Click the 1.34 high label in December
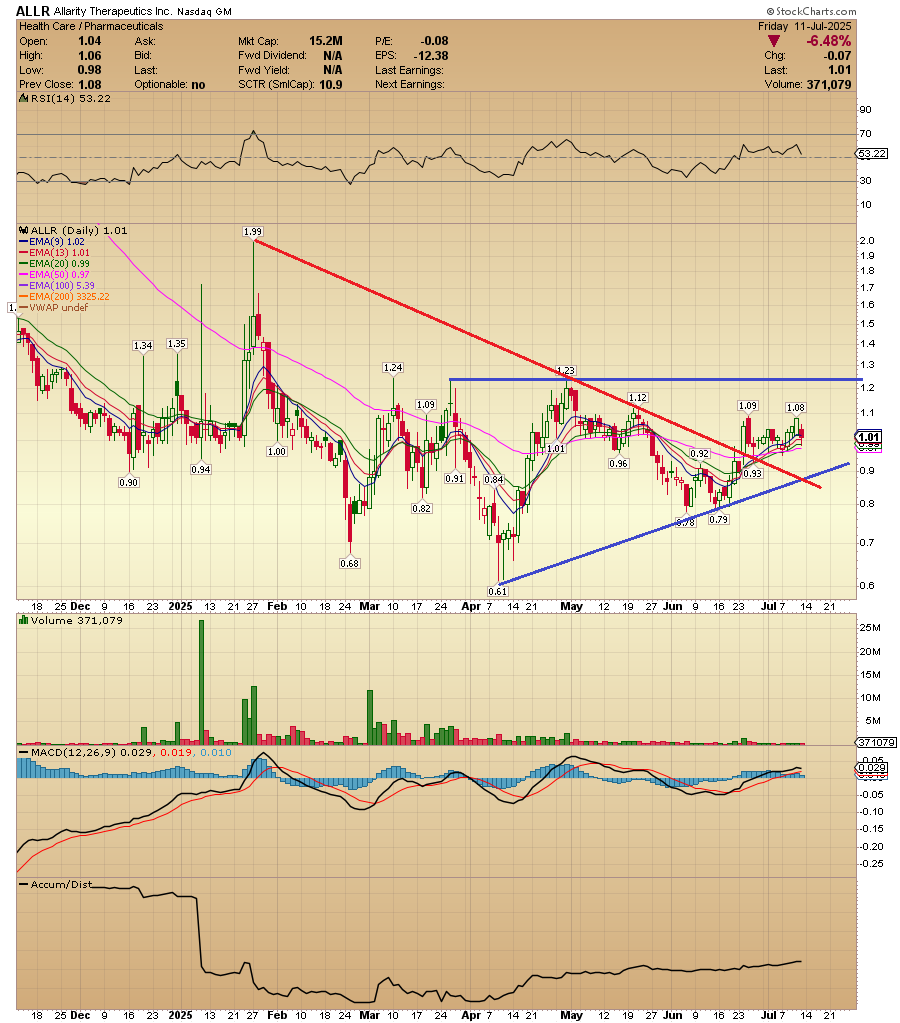900x1023 pixels. [142, 346]
